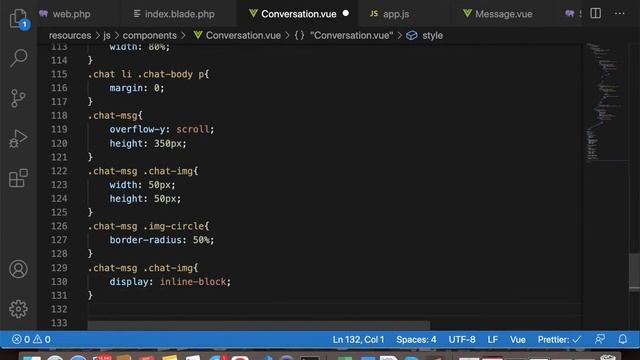Click the "border-radius: 50%;" line
This screenshot has width=640, height=360.
click(x=162, y=240)
